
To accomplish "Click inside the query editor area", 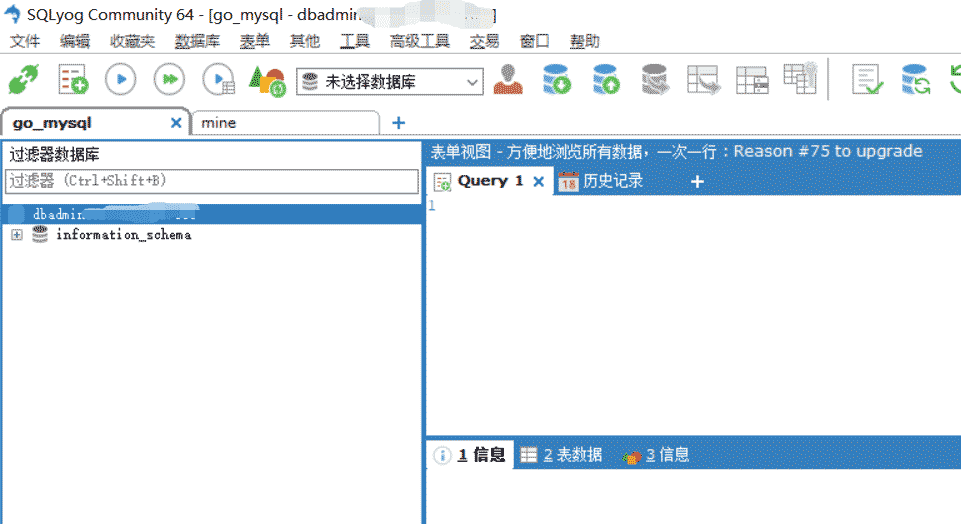I will [x=693, y=316].
